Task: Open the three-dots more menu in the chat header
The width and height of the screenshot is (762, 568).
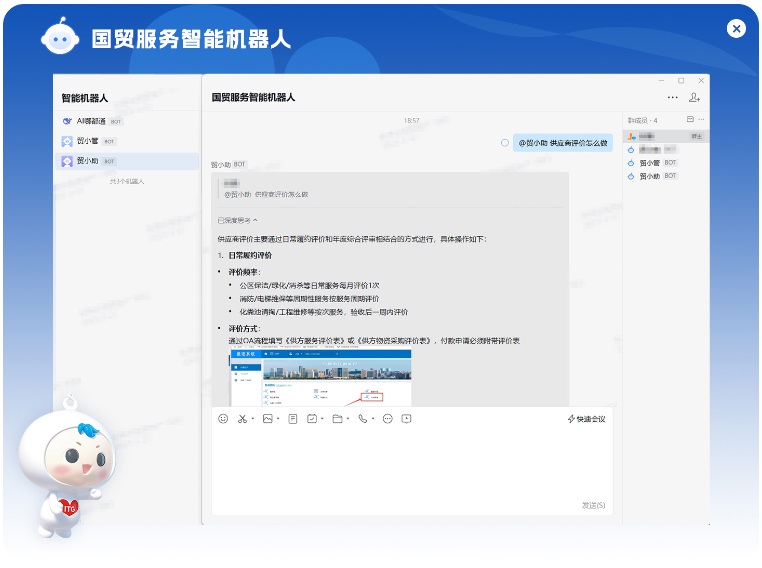Action: click(x=672, y=97)
